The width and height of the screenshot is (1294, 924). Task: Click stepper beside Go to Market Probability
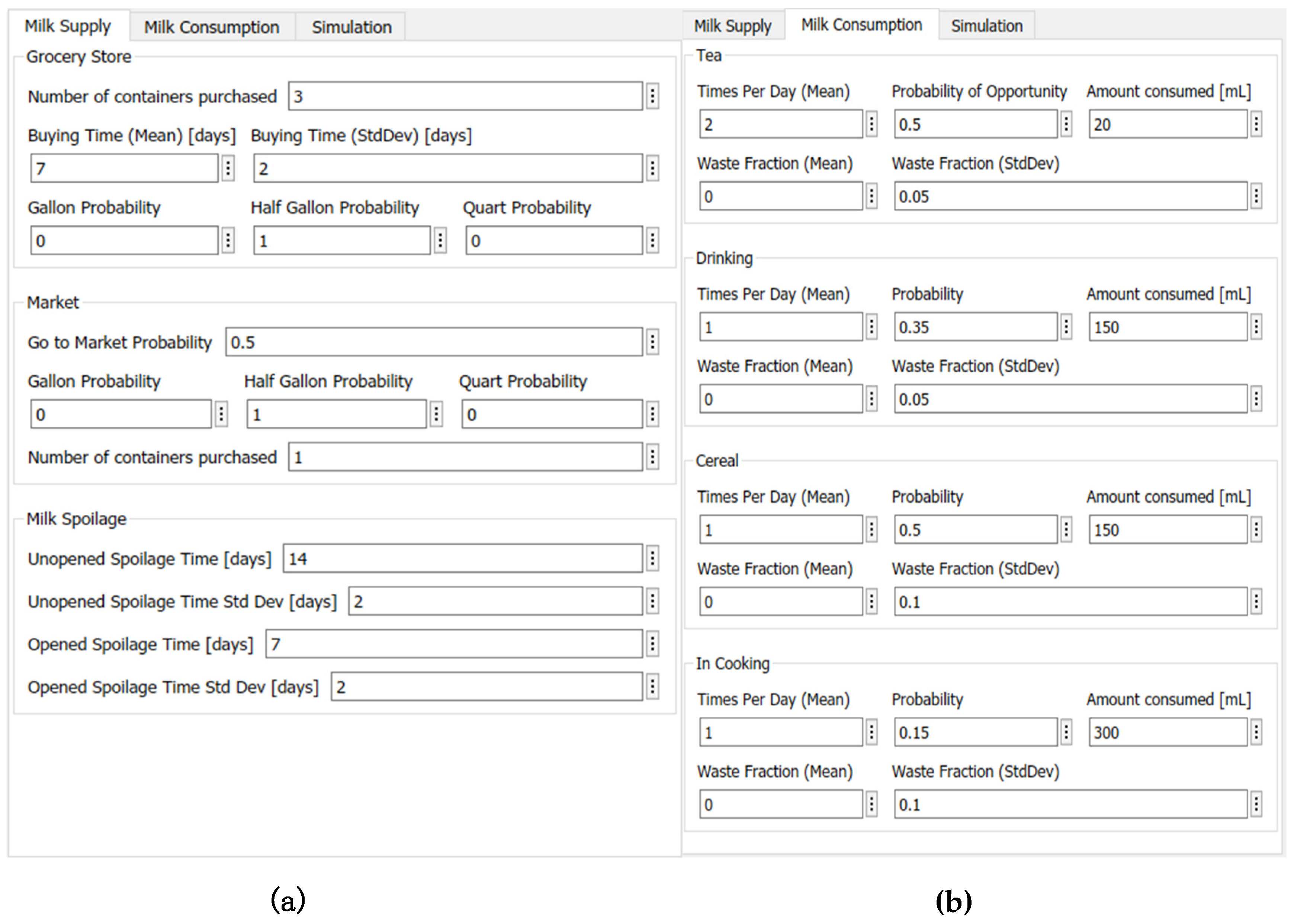(x=652, y=341)
